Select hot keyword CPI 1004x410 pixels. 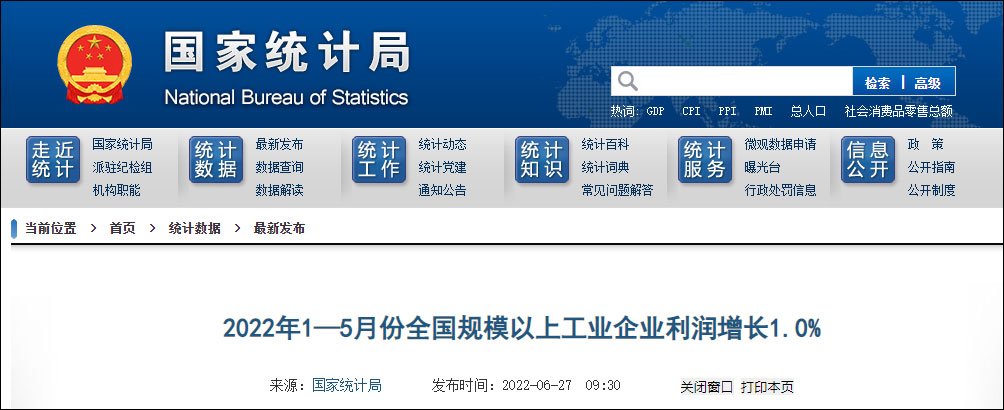click(x=691, y=111)
